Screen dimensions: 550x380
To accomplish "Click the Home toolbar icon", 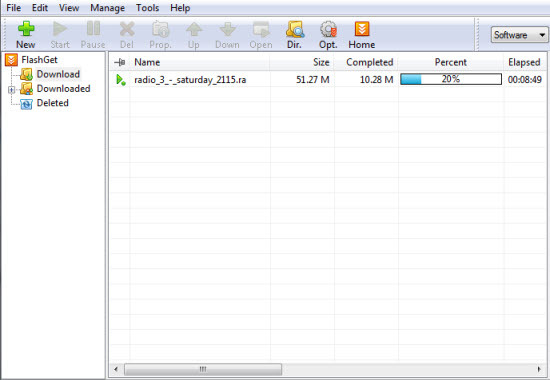I will click(362, 29).
